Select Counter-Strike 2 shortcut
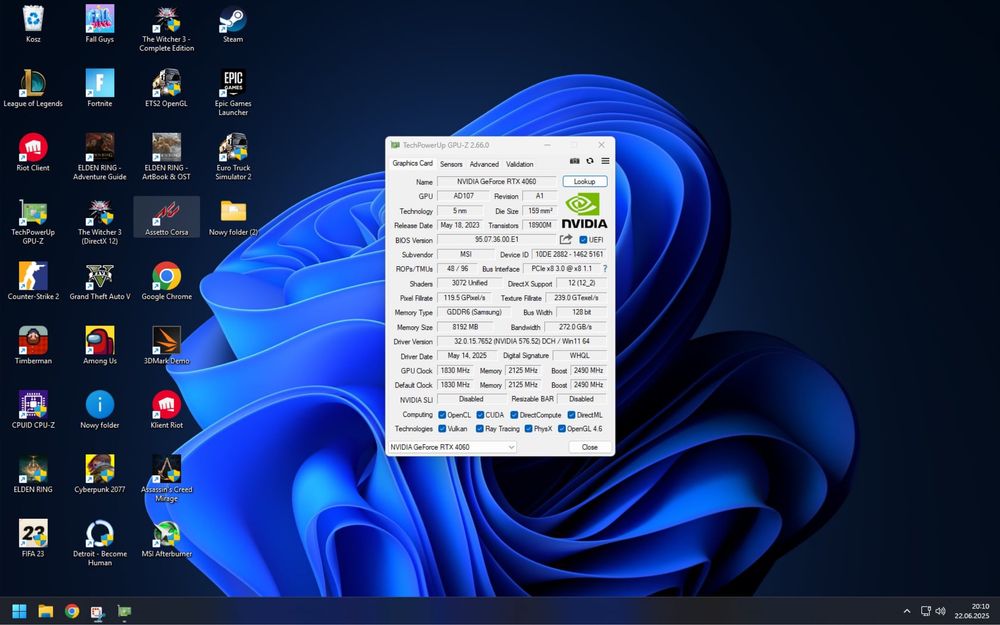The image size is (1000, 625). (33, 281)
